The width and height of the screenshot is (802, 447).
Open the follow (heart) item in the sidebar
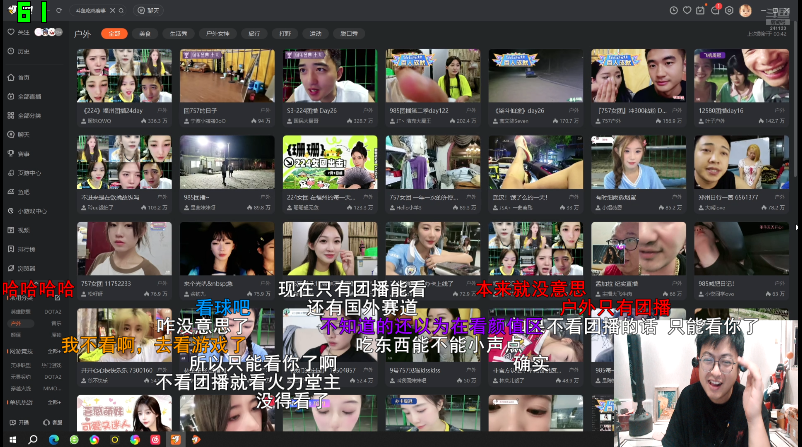tap(18, 32)
